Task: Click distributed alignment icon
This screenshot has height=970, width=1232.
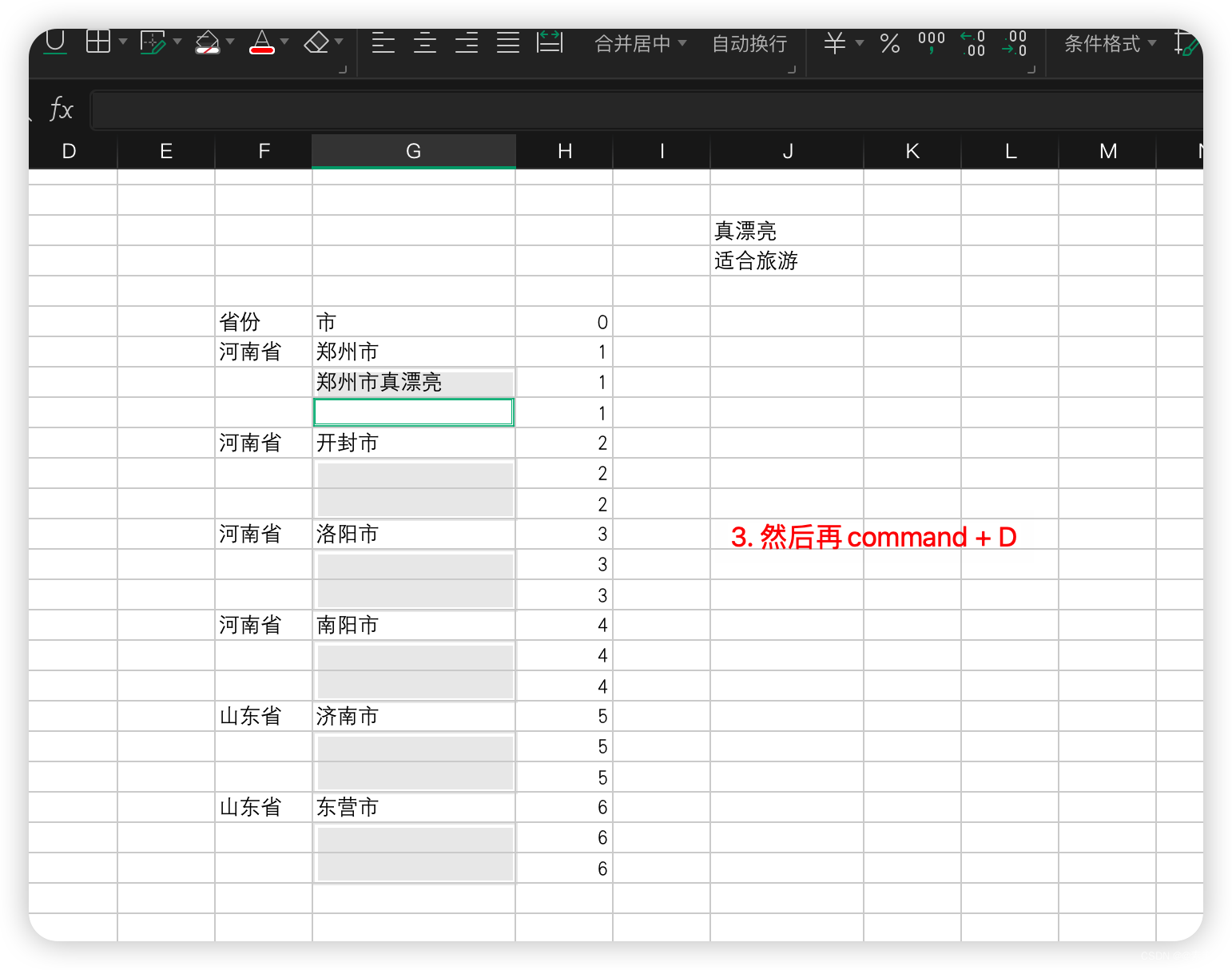Action: click(x=550, y=42)
